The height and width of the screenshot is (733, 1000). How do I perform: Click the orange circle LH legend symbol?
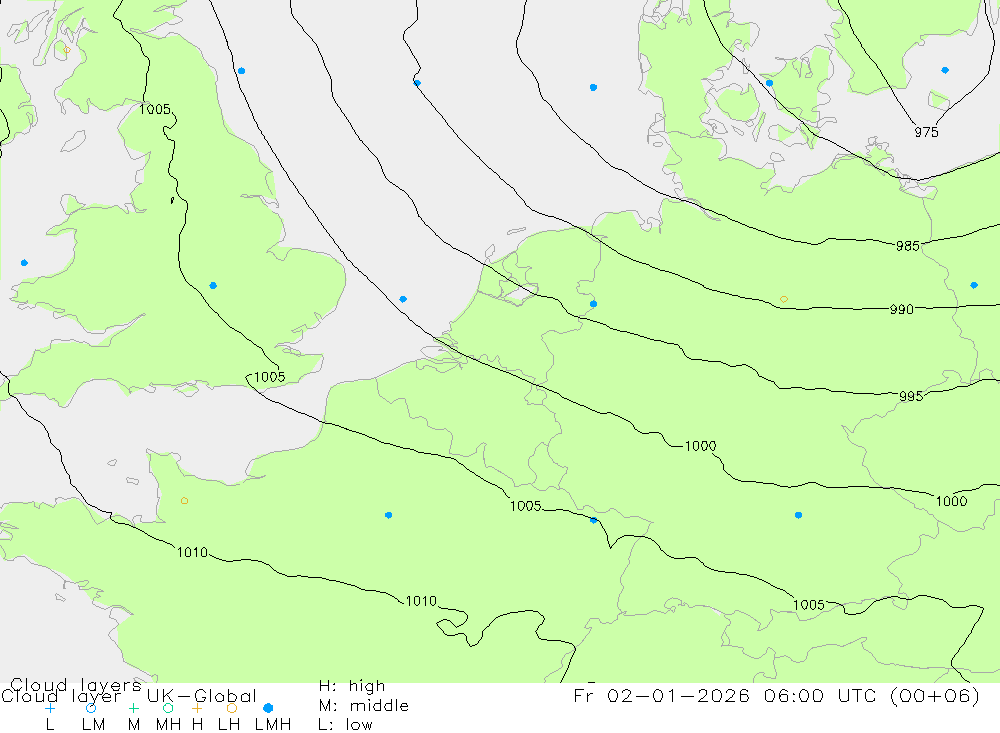pyautogui.click(x=232, y=708)
